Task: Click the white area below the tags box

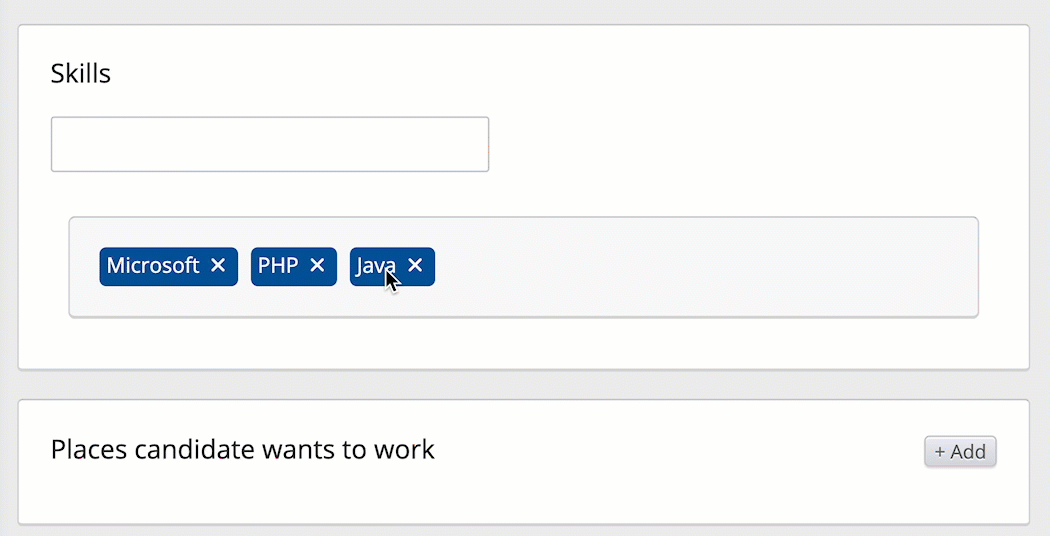Action: (x=523, y=343)
